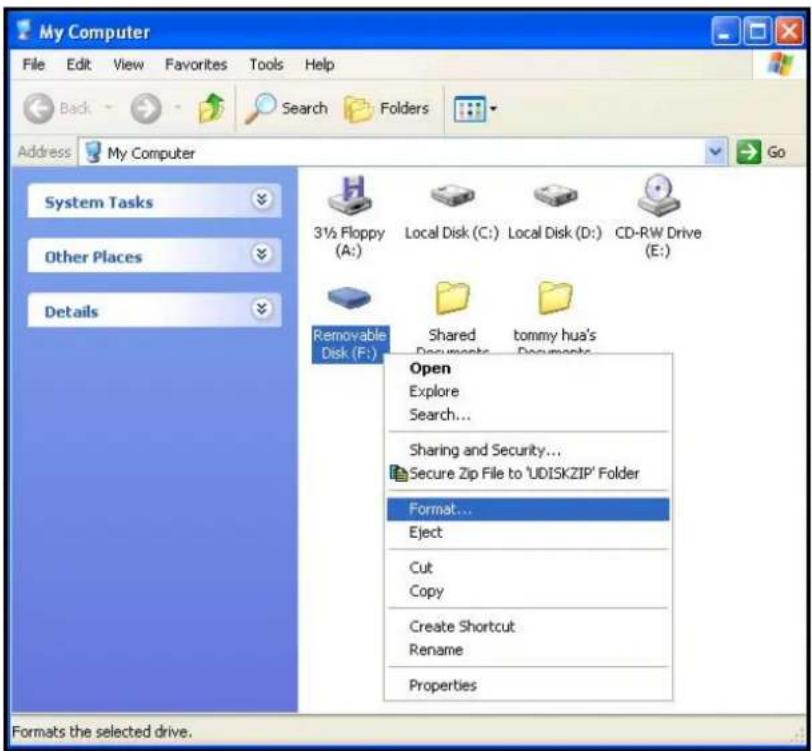Image resolution: width=812 pixels, height=751 pixels.
Task: Open the Edit menu
Action: pyautogui.click(x=79, y=64)
